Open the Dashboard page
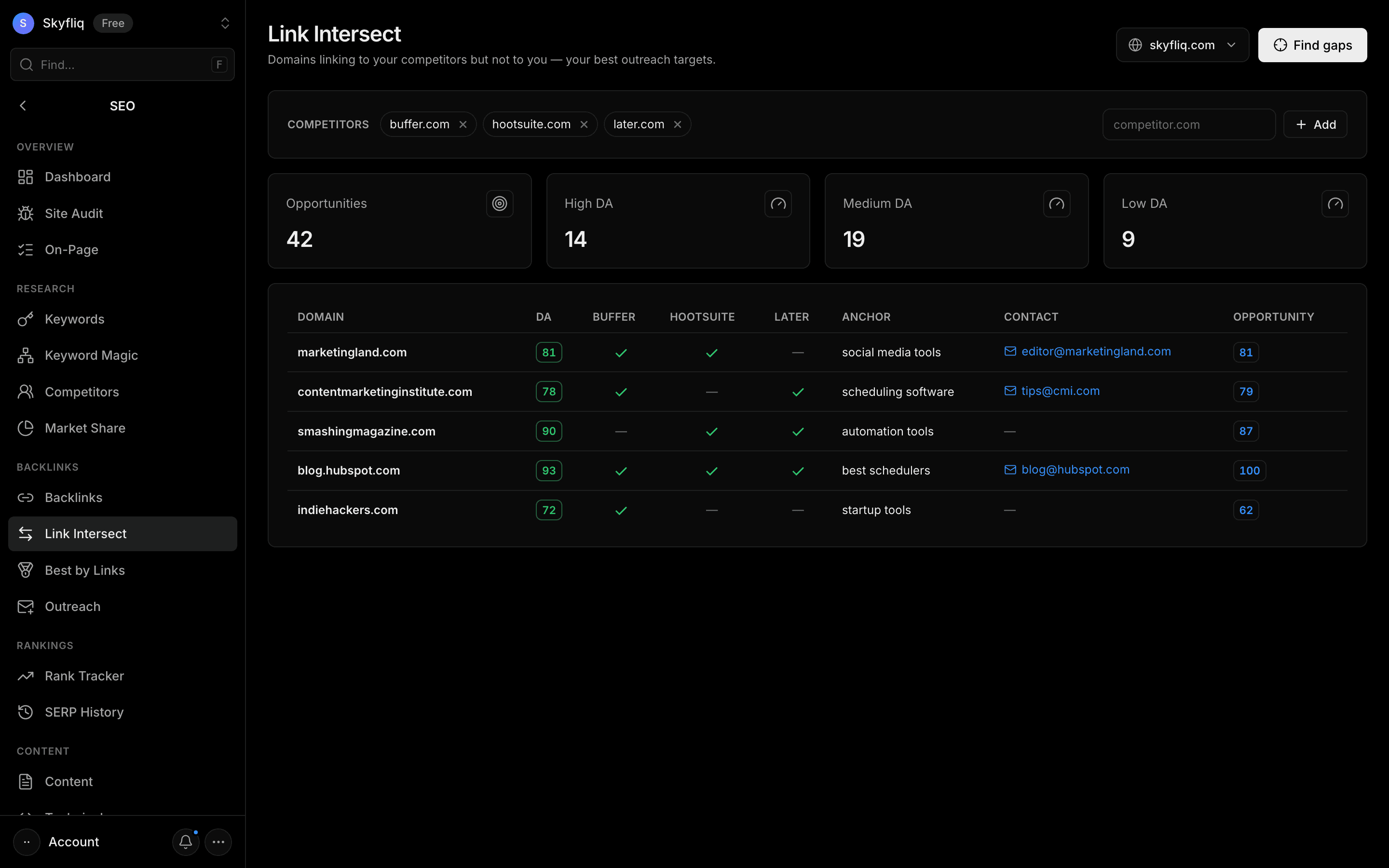The height and width of the screenshot is (868, 1389). [x=122, y=177]
